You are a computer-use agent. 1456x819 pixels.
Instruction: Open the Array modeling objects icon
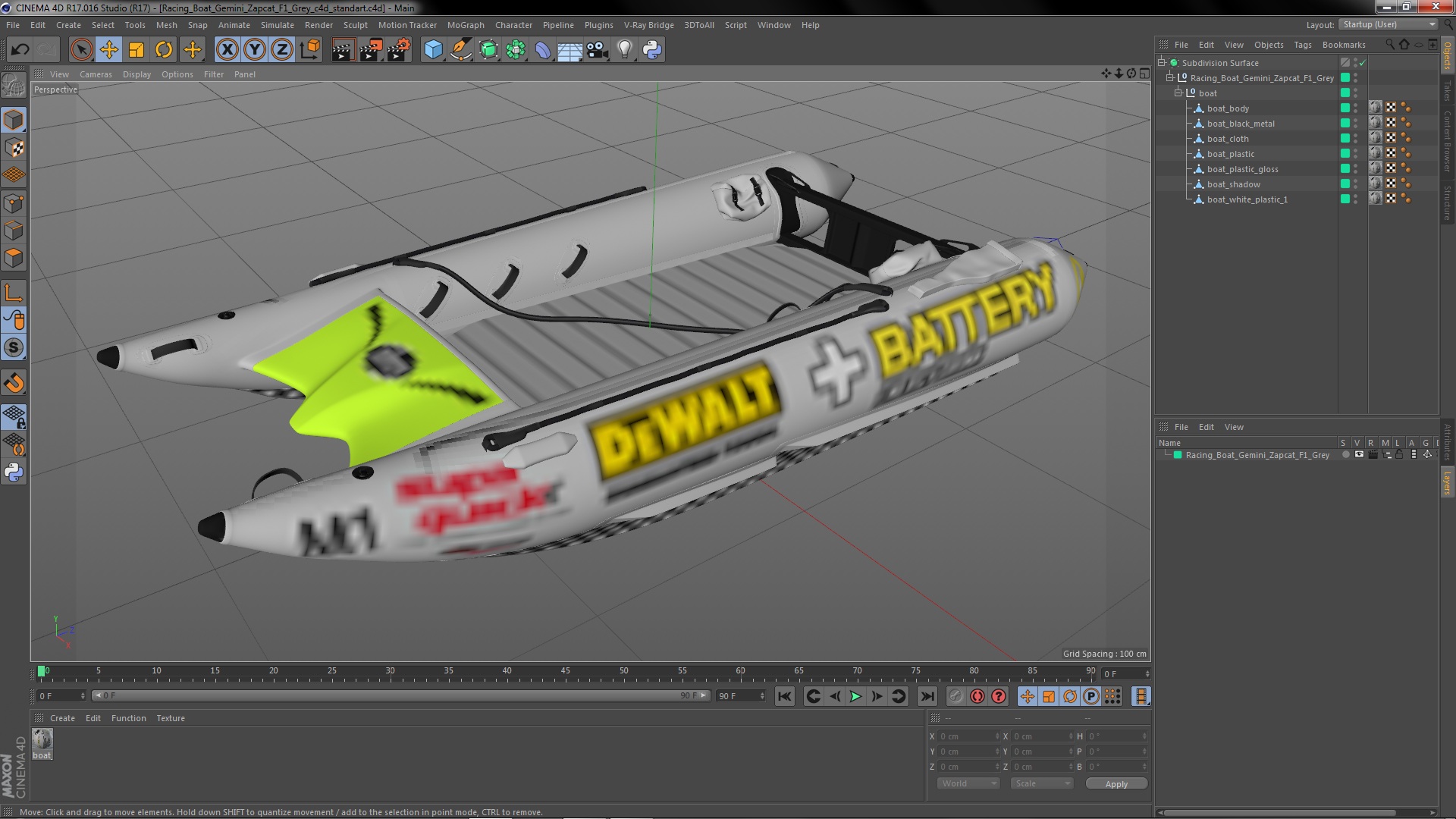(x=516, y=50)
